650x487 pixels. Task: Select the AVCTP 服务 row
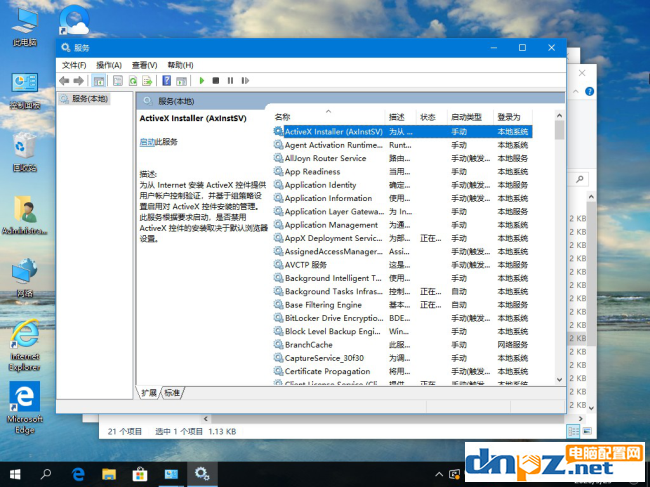point(403,265)
